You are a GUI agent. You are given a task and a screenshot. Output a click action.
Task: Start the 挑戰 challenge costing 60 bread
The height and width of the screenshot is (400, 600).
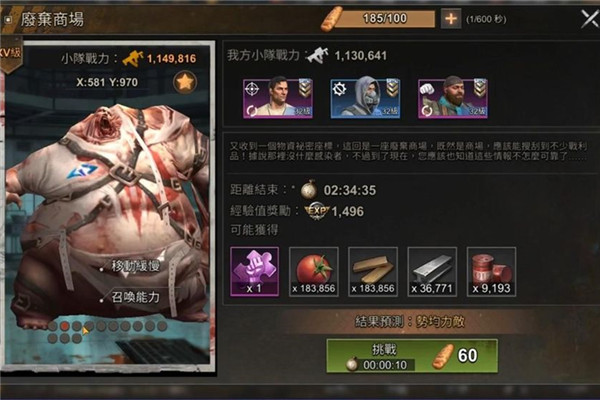coord(412,356)
